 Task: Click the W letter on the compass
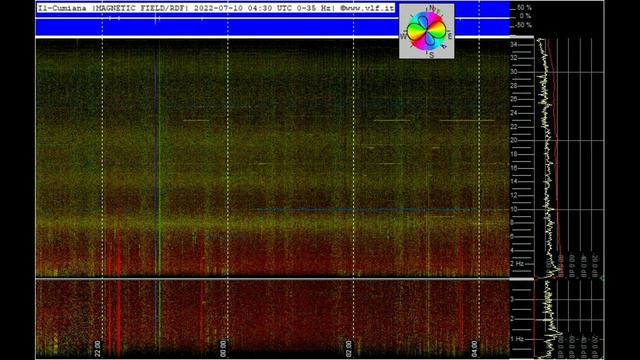tap(403, 36)
